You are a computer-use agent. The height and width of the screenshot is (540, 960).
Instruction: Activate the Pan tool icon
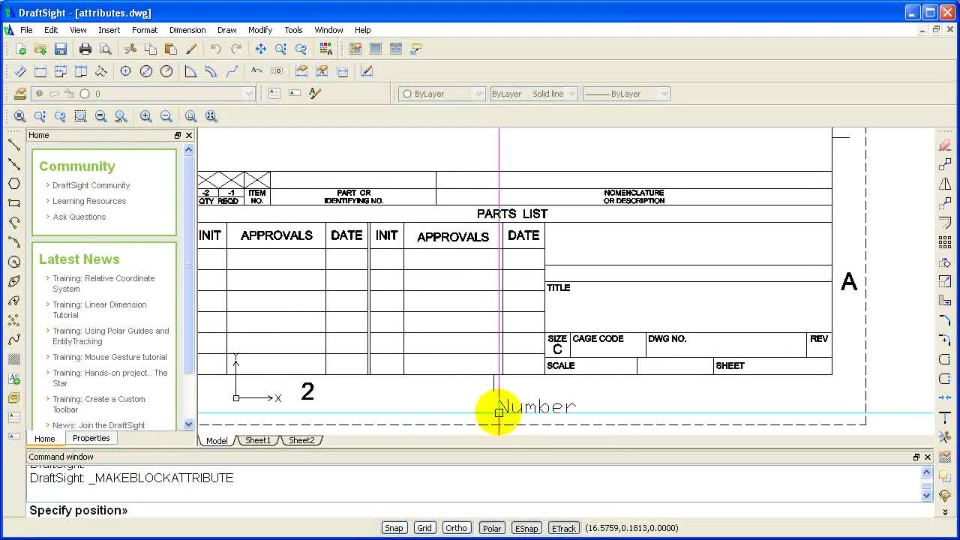coord(261,49)
